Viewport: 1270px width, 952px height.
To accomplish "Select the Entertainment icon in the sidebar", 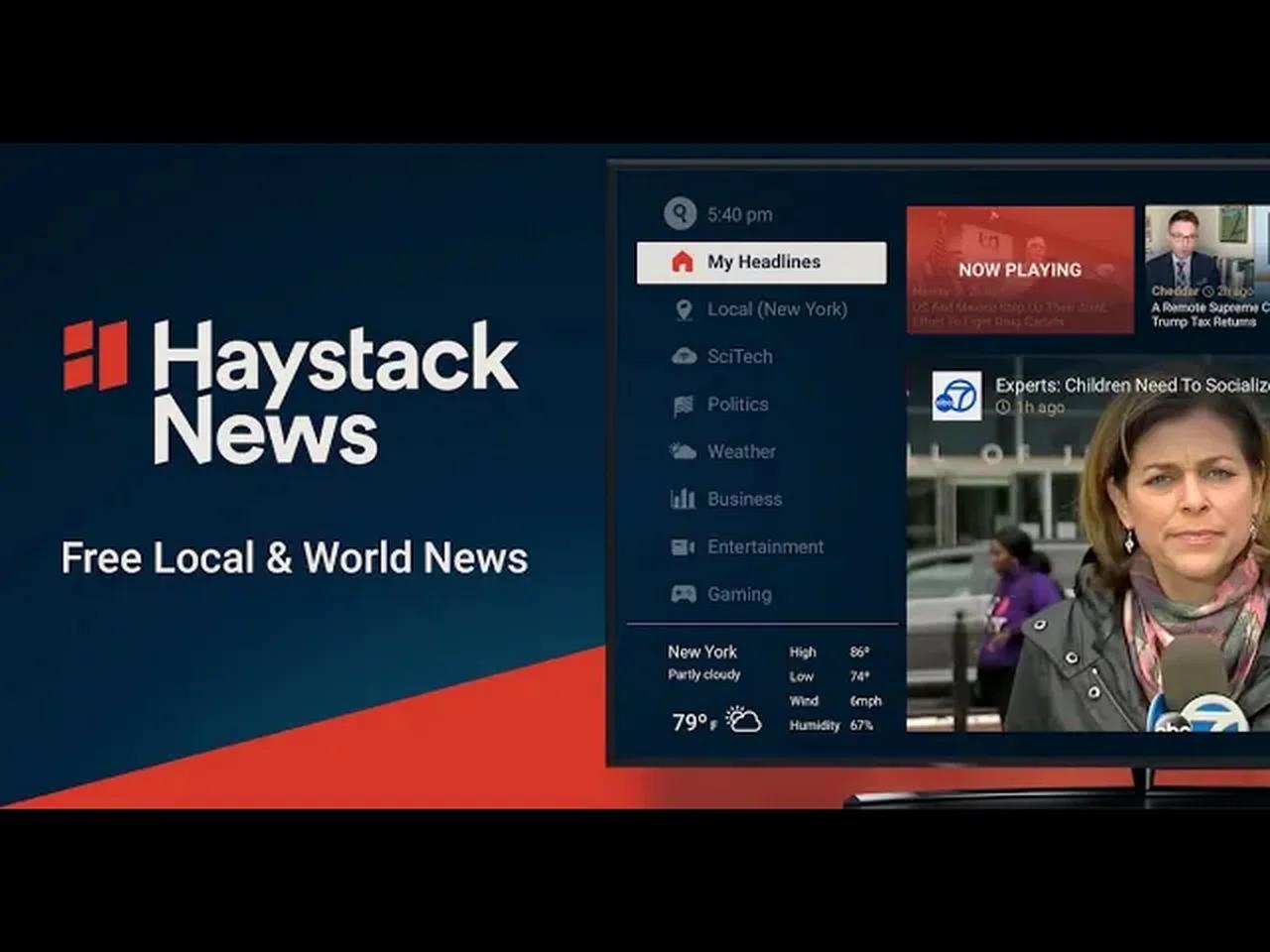I will pyautogui.click(x=683, y=546).
